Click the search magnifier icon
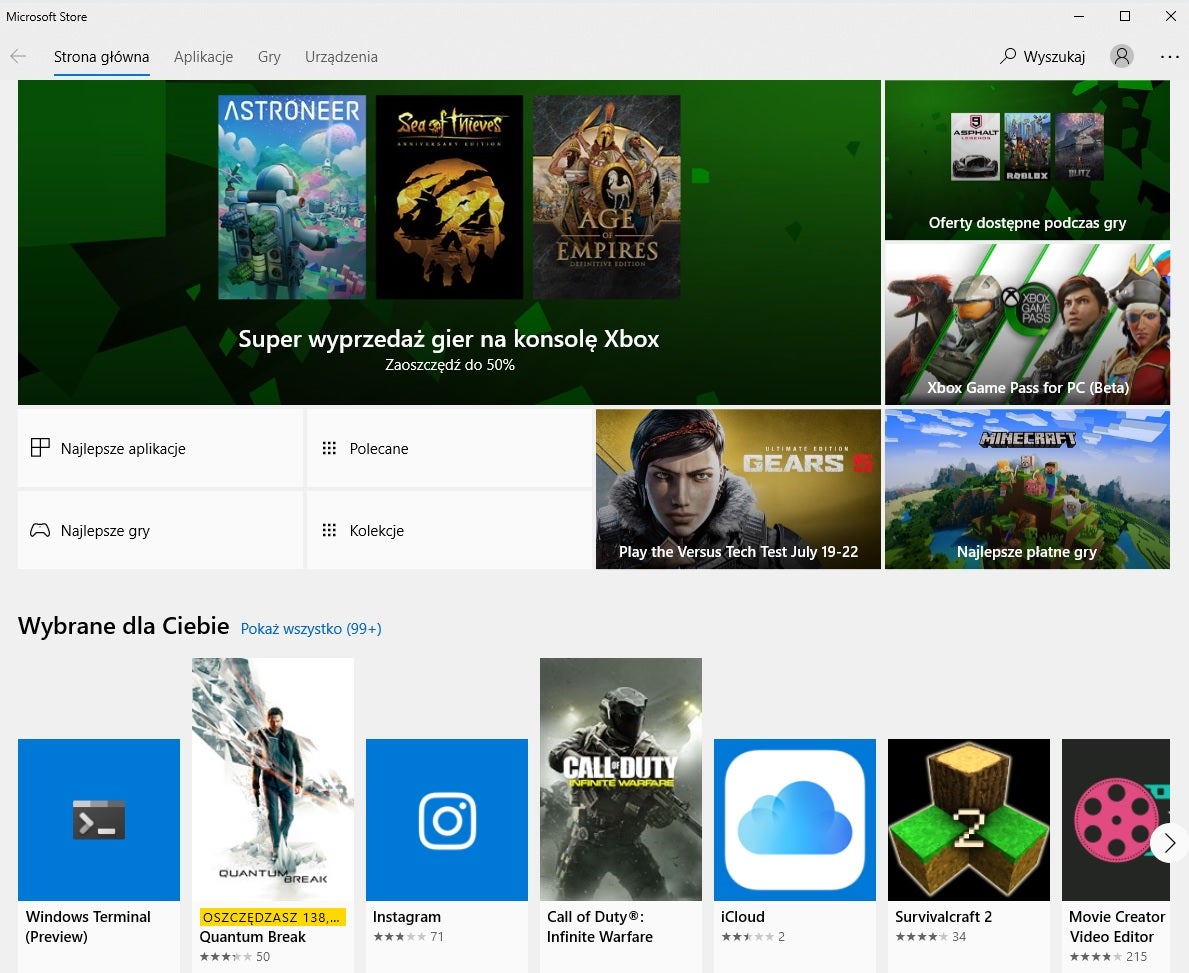1189x973 pixels. point(1008,56)
